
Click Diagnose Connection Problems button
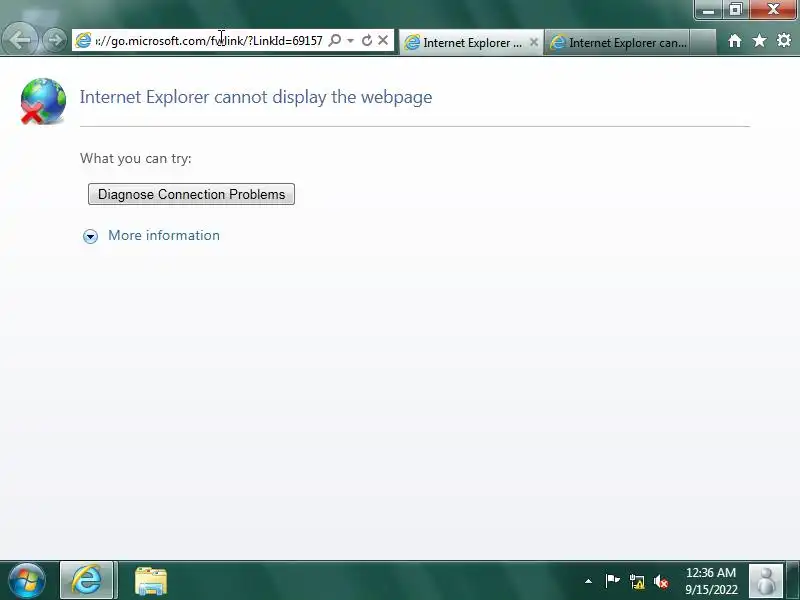click(x=191, y=194)
